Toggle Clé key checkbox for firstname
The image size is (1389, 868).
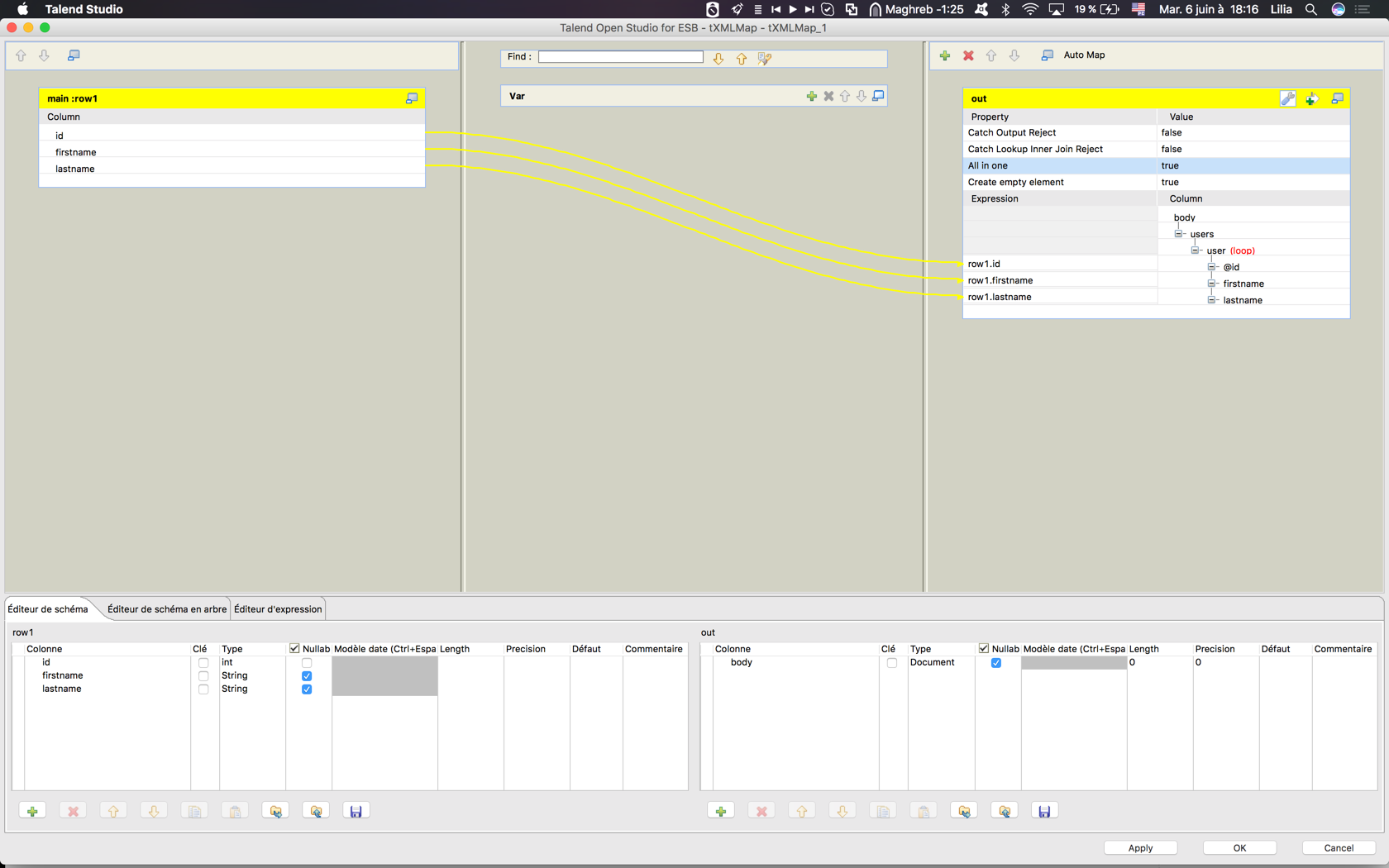[x=203, y=676]
